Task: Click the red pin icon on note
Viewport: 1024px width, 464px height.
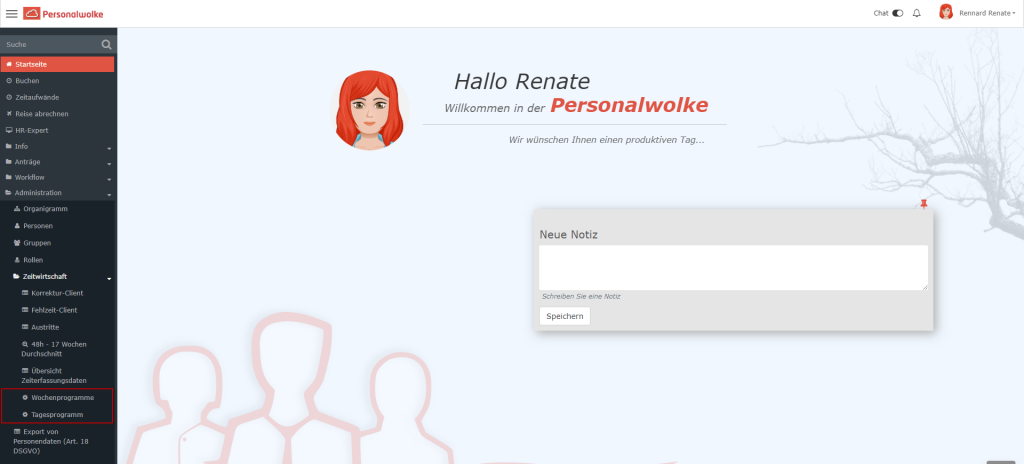Action: tap(923, 204)
